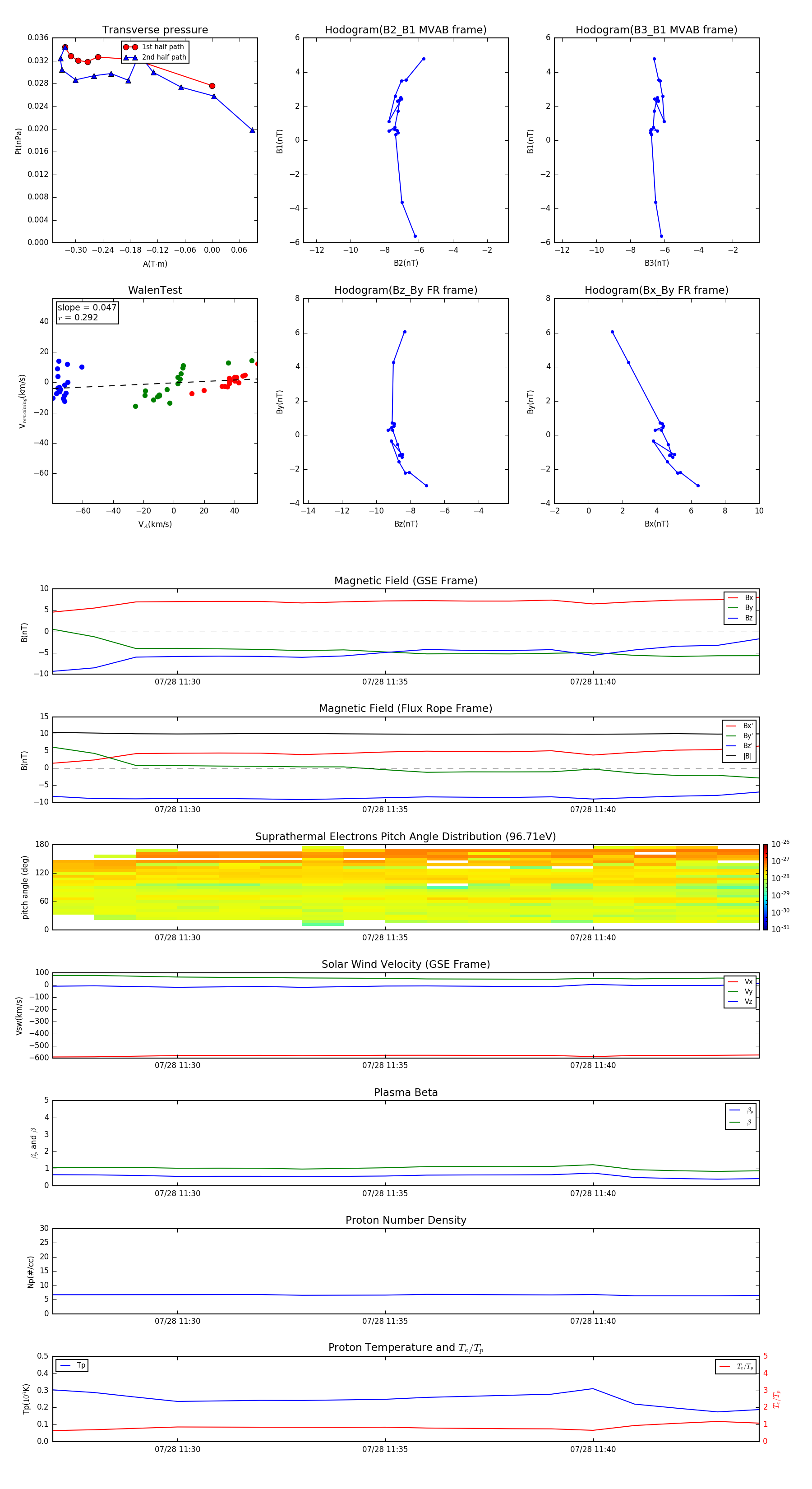Screen dimensions: 812x1489
Task: Click the blue Bz swatch in GSE legend
Action: click(733, 618)
